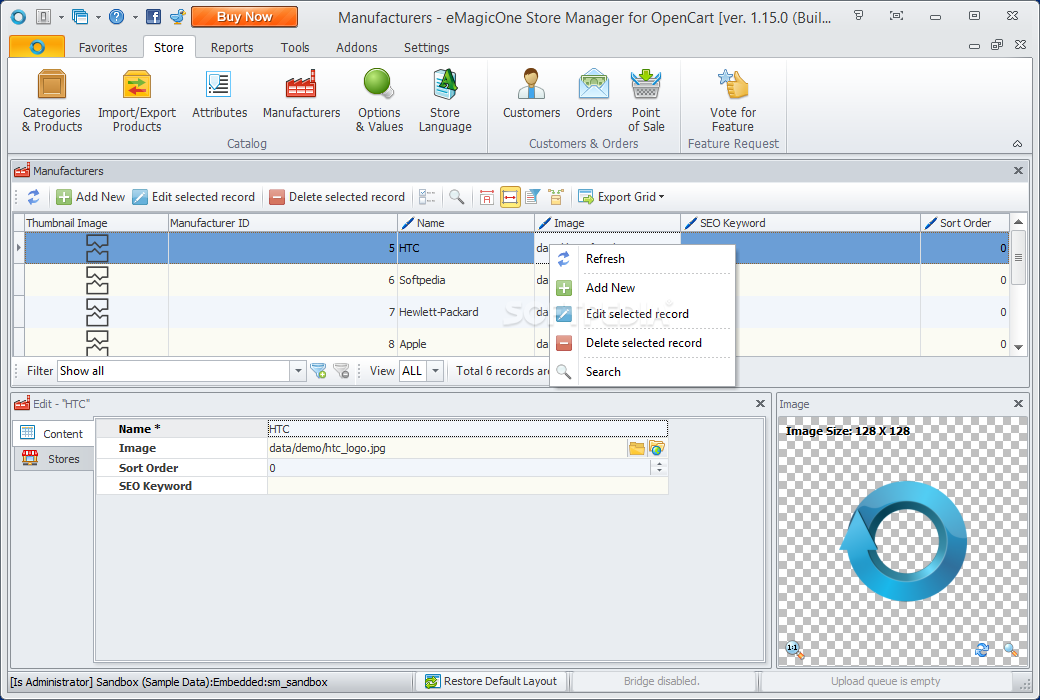The width and height of the screenshot is (1040, 700).
Task: Click the 1:1 zoom icon in Image panel
Action: coord(795,650)
